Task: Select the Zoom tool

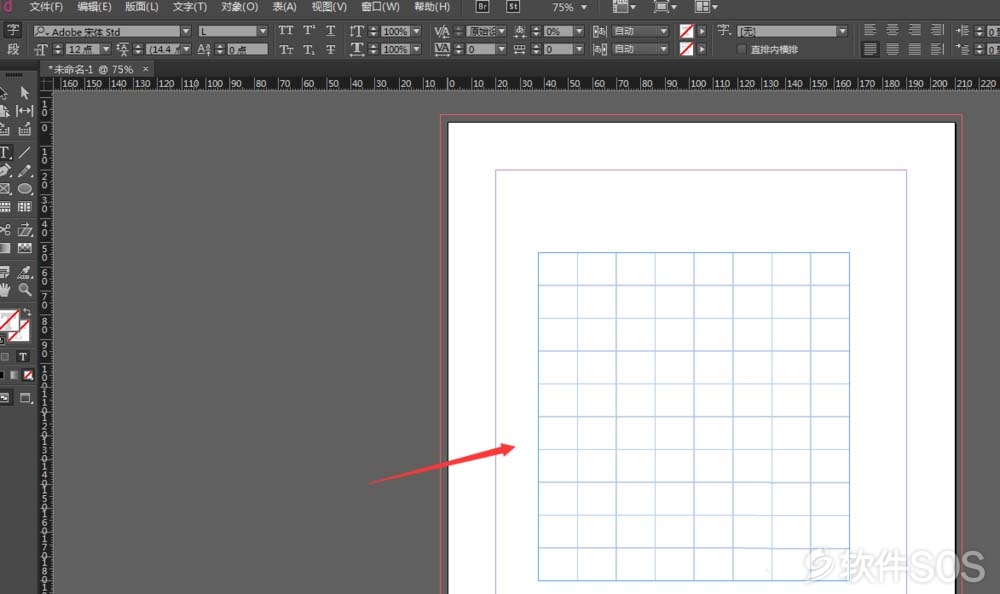Action: tap(24, 290)
